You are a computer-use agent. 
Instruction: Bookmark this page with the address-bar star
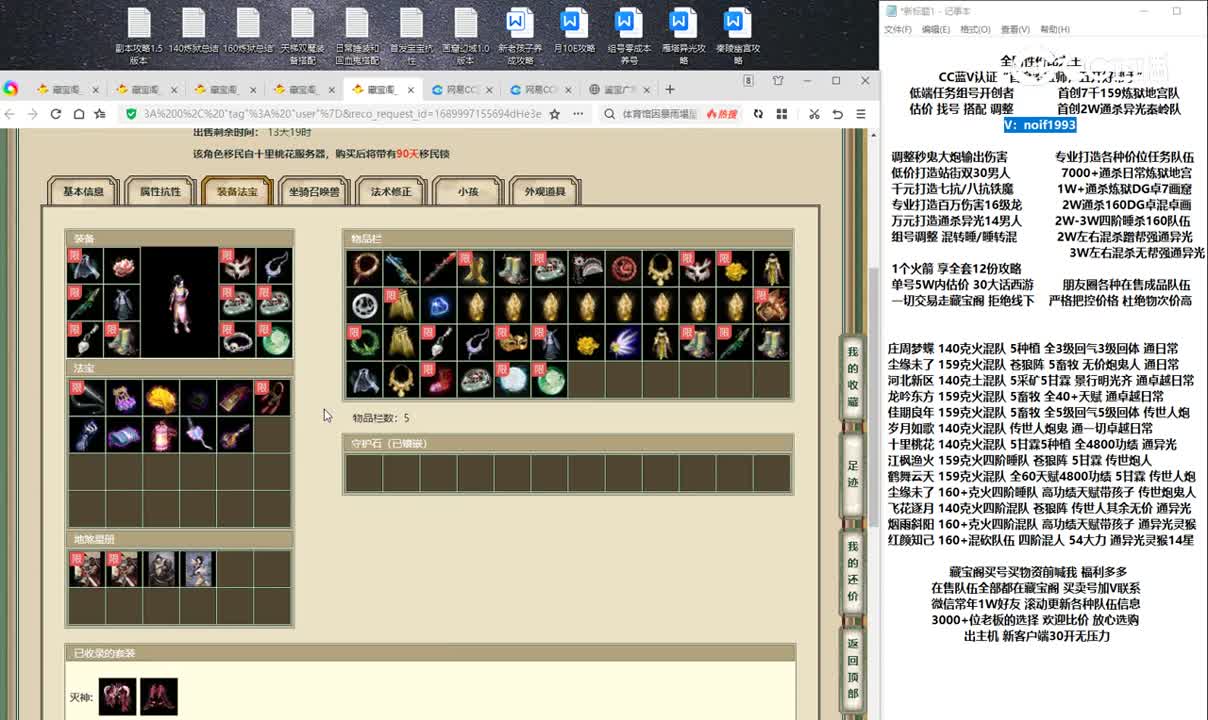[555, 114]
